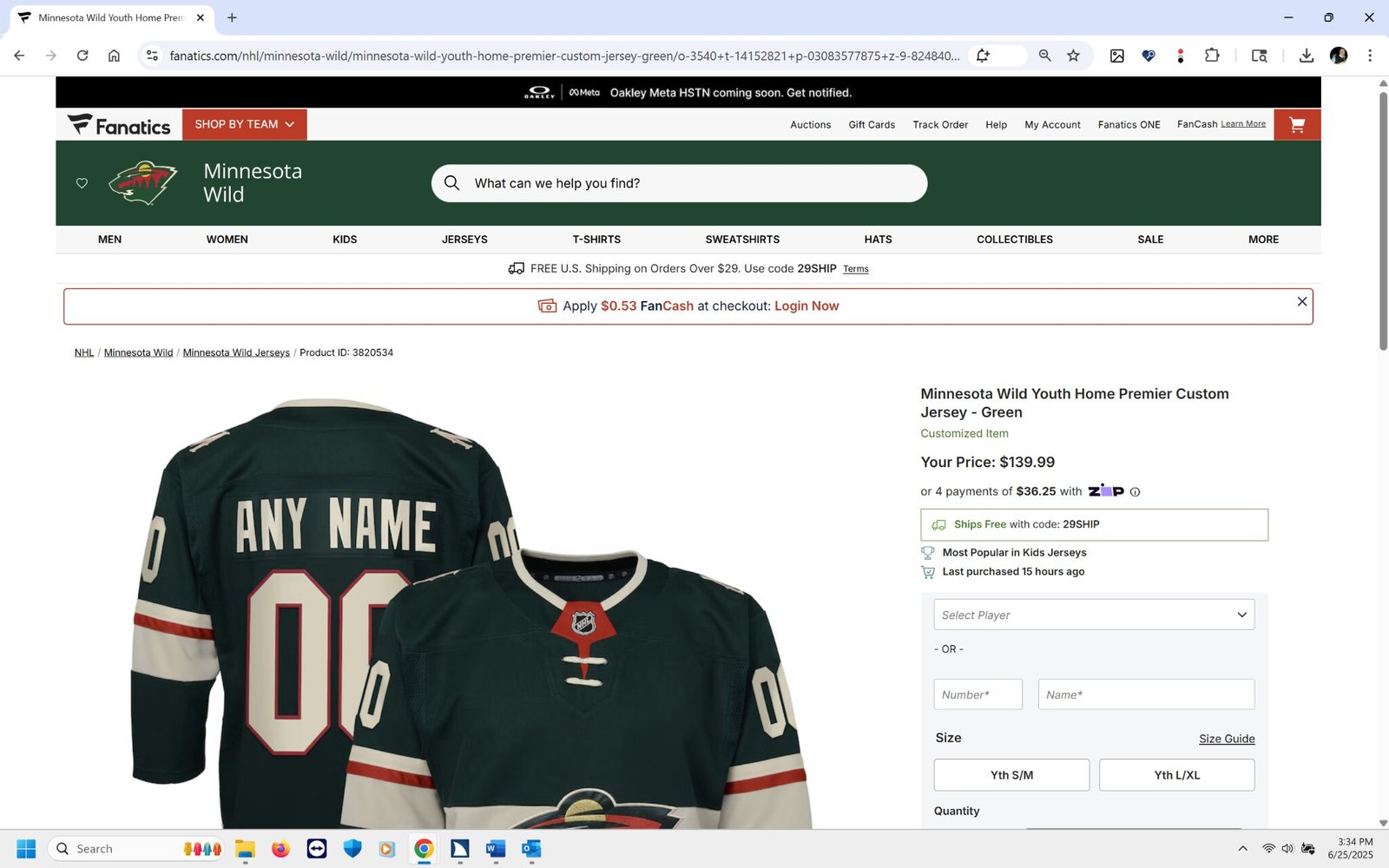Reload the page in Chrome
This screenshot has width=1389, height=868.
pos(82,56)
